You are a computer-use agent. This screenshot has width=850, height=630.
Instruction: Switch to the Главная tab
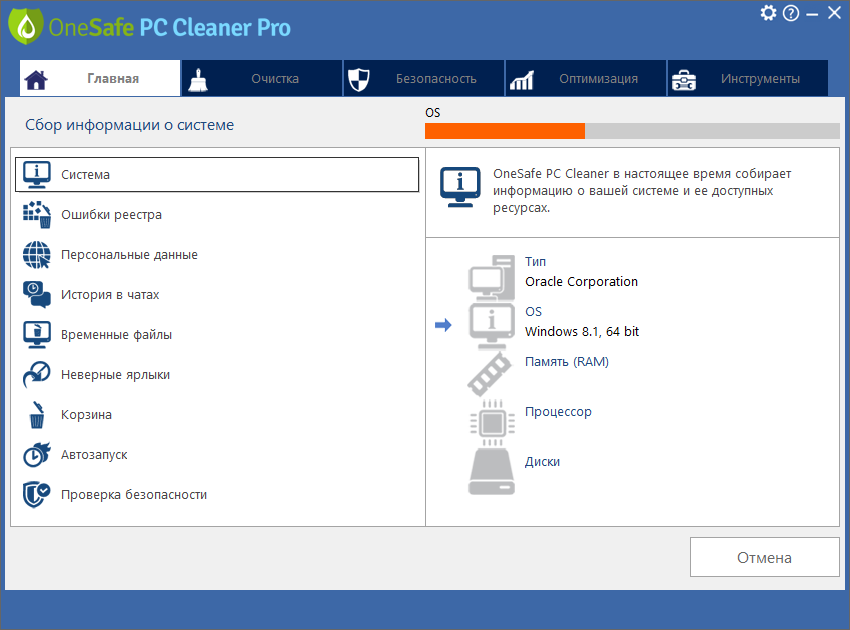[x=100, y=79]
